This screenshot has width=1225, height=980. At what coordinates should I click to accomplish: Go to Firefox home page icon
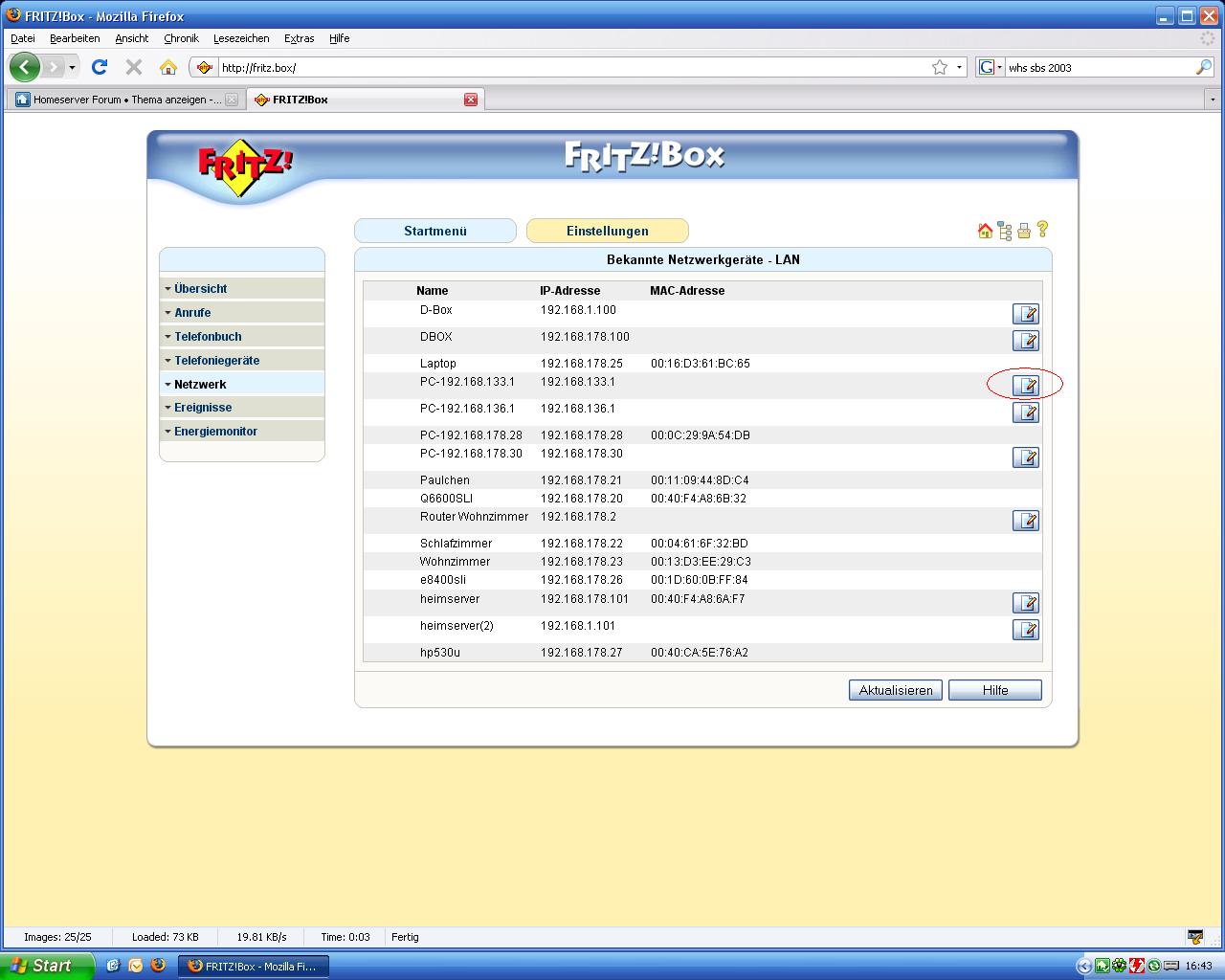pyautogui.click(x=168, y=67)
